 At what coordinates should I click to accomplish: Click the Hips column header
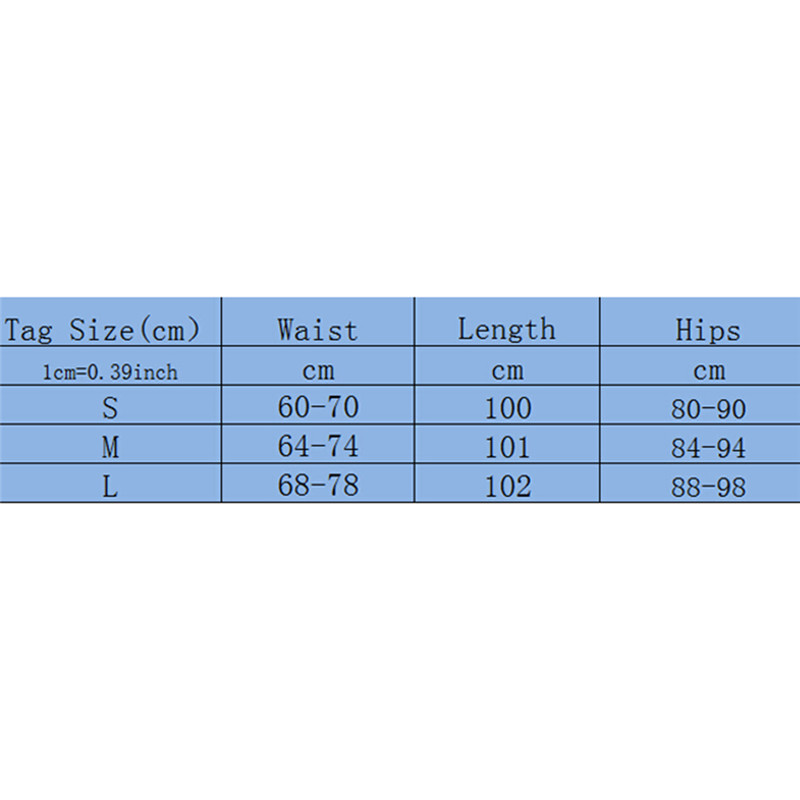[708, 329]
